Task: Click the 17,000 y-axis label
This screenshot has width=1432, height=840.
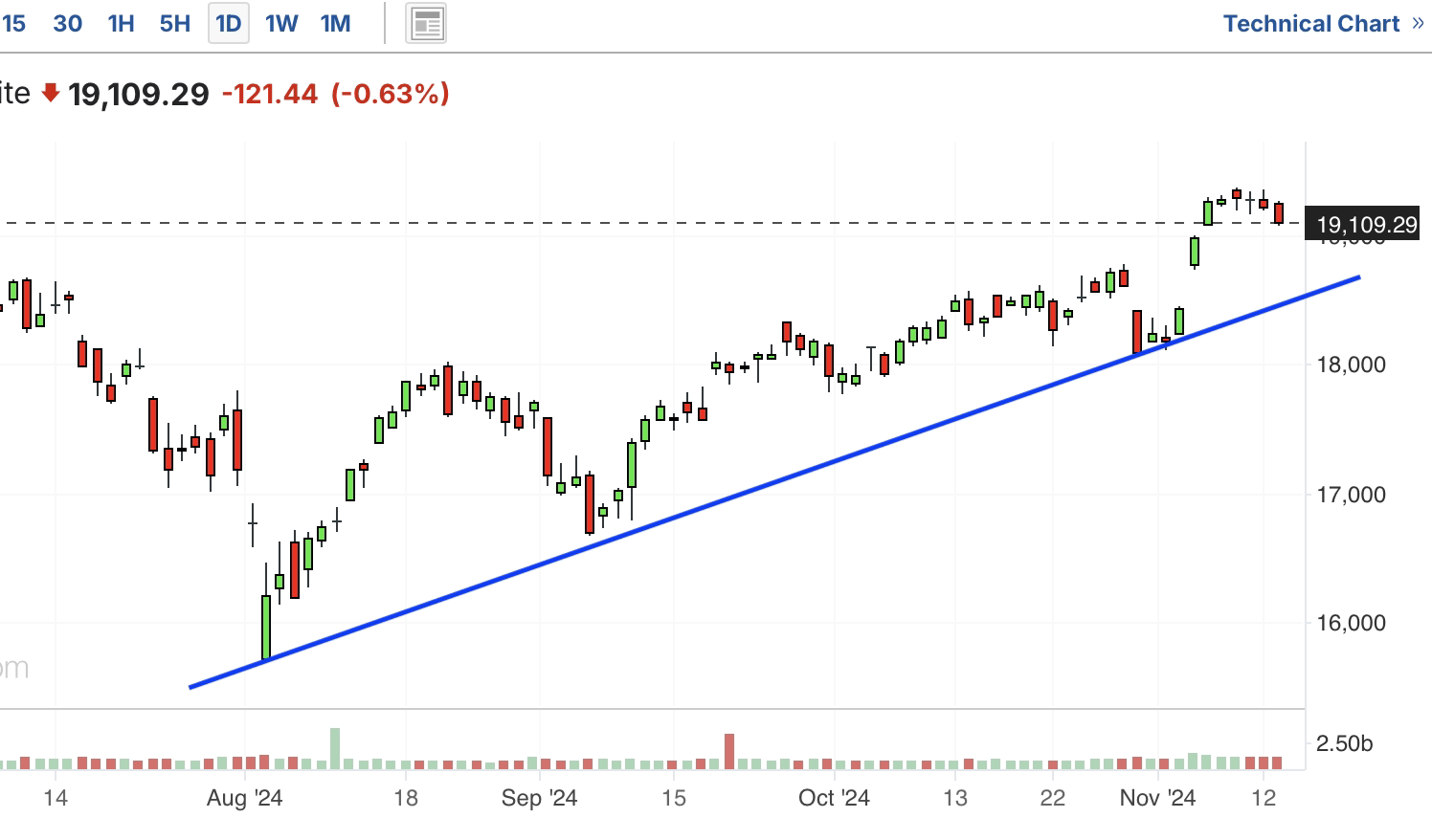Action: click(1351, 495)
